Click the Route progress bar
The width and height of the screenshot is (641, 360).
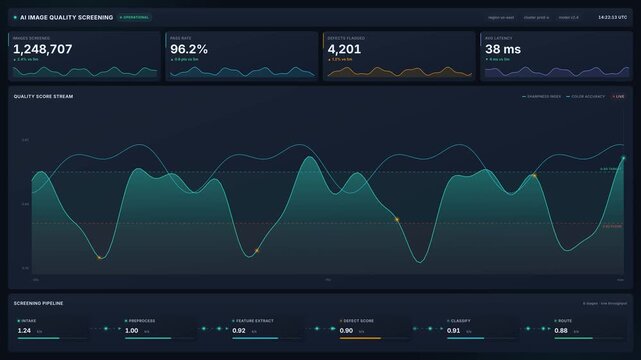pyautogui.click(x=589, y=338)
